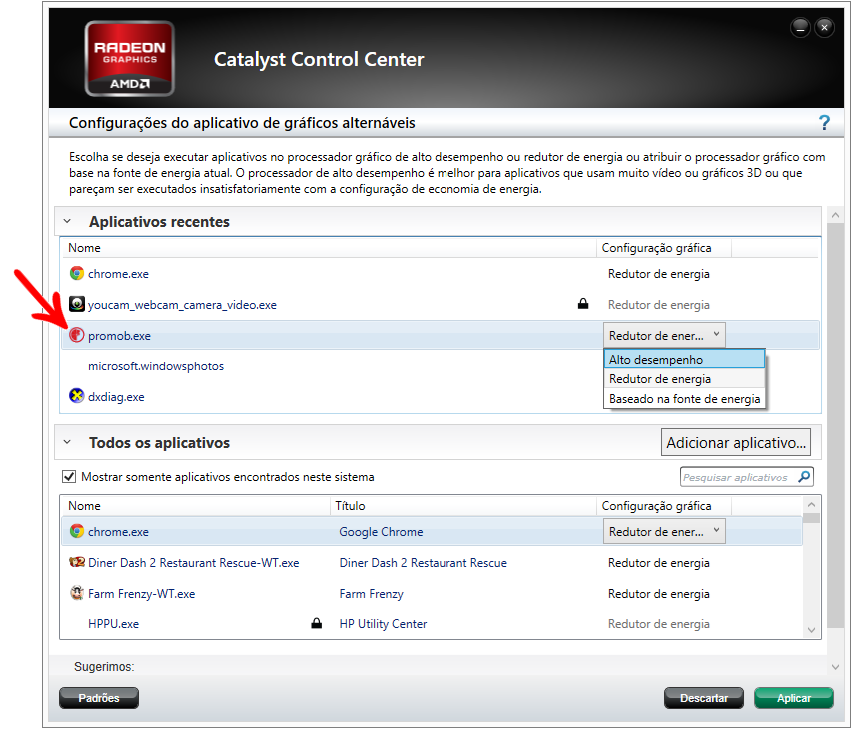This screenshot has width=856, height=740.
Task: Click the dxdiag.exe app icon
Action: tap(76, 396)
